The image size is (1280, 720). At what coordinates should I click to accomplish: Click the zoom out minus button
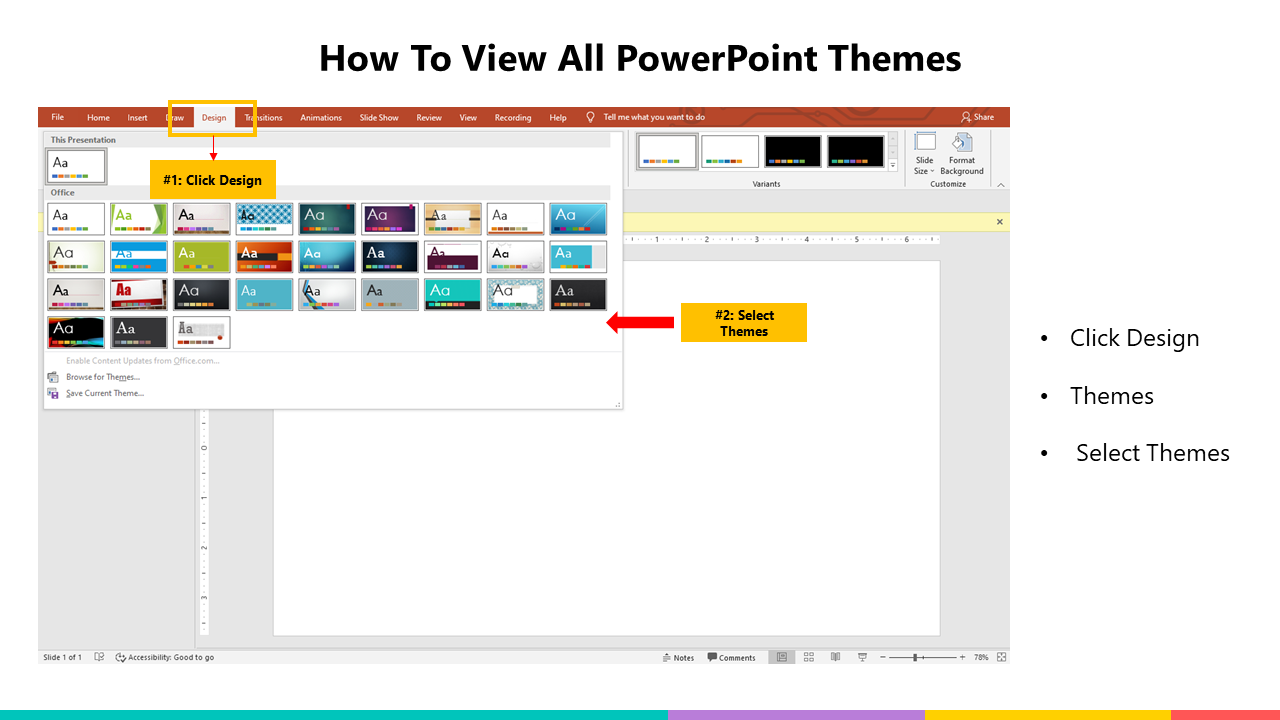click(883, 657)
